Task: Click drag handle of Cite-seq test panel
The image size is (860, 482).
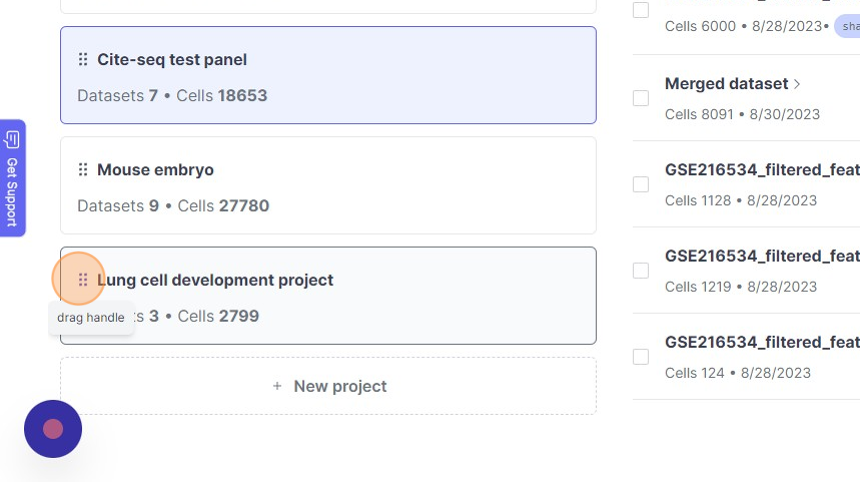Action: point(83,60)
